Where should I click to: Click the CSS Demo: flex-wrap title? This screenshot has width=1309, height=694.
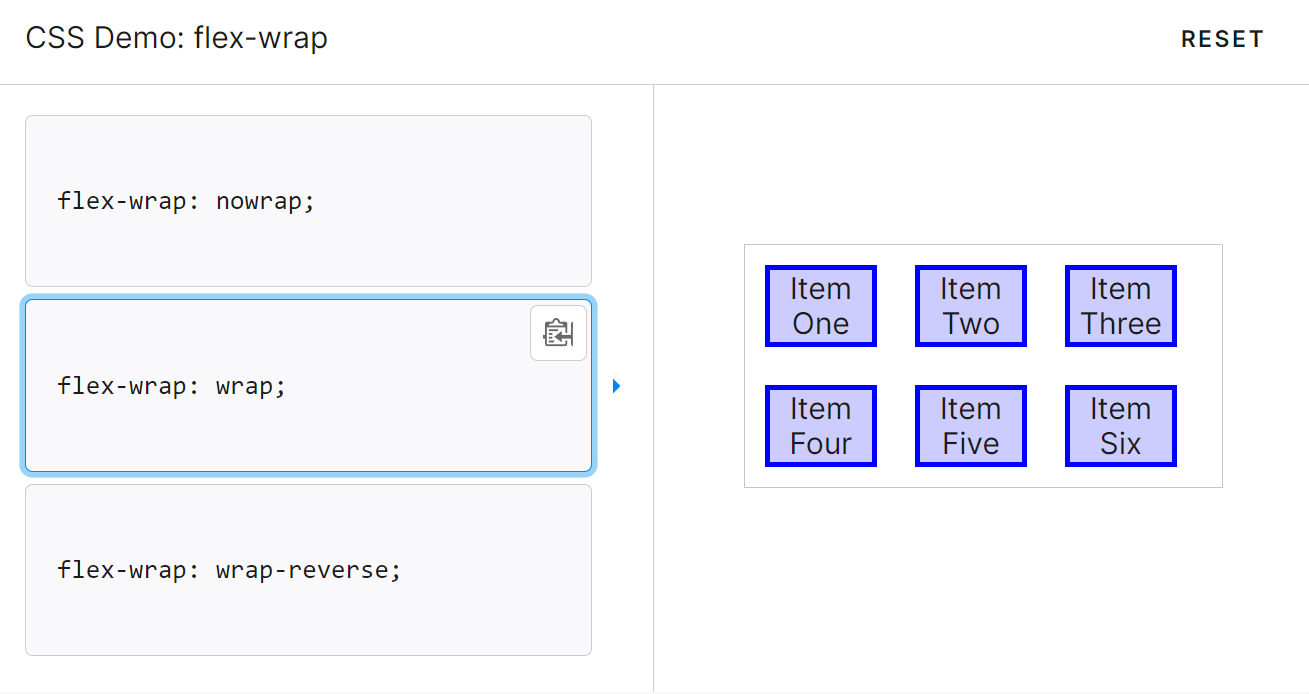coord(177,38)
